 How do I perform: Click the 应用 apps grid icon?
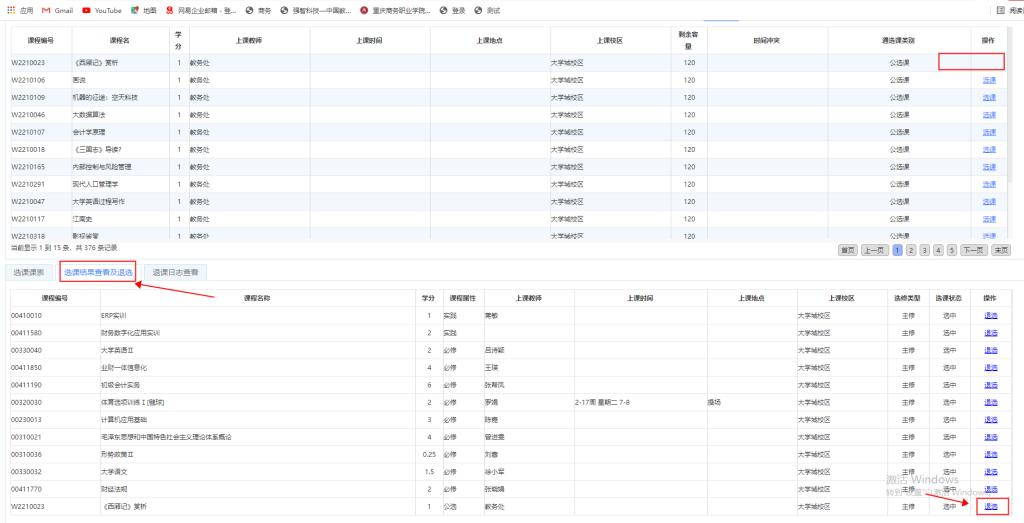point(12,10)
